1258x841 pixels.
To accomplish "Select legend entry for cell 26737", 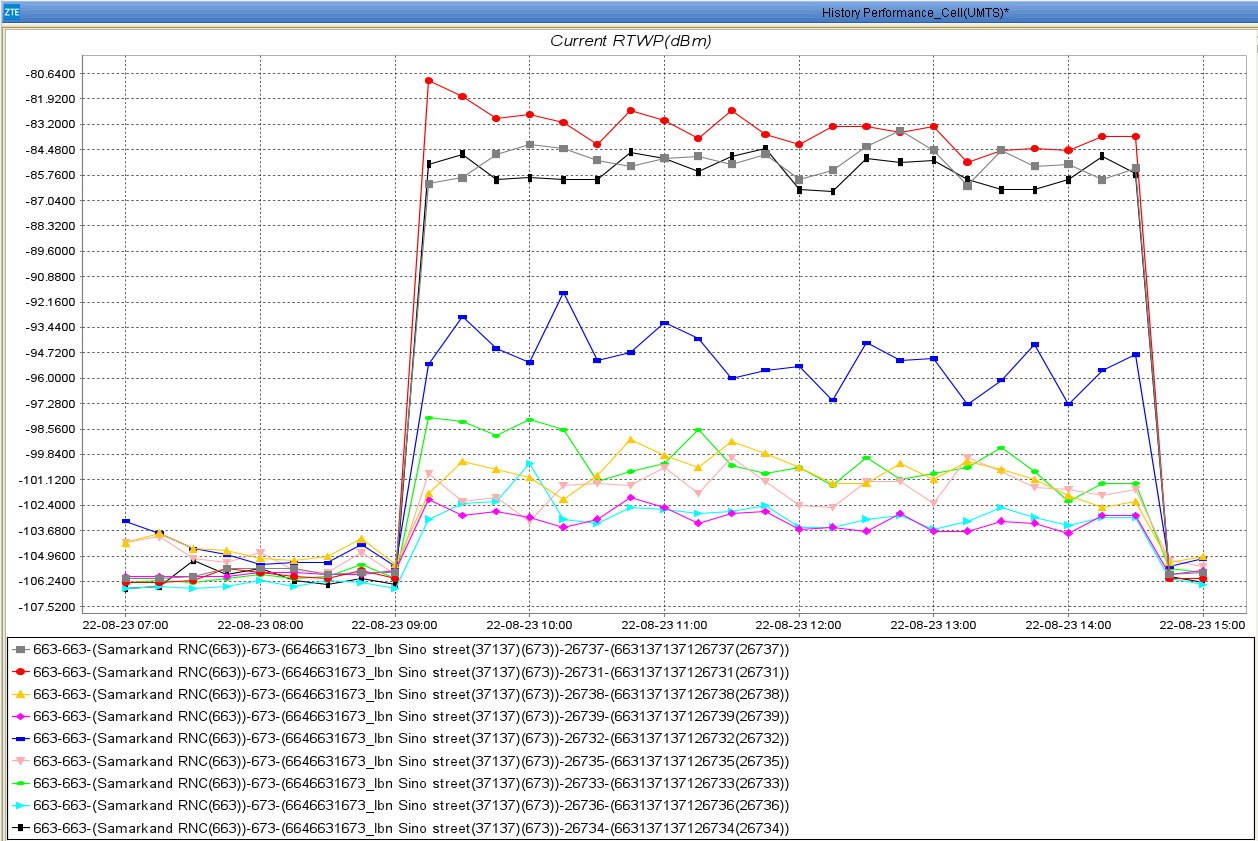I will pyautogui.click(x=401, y=649).
